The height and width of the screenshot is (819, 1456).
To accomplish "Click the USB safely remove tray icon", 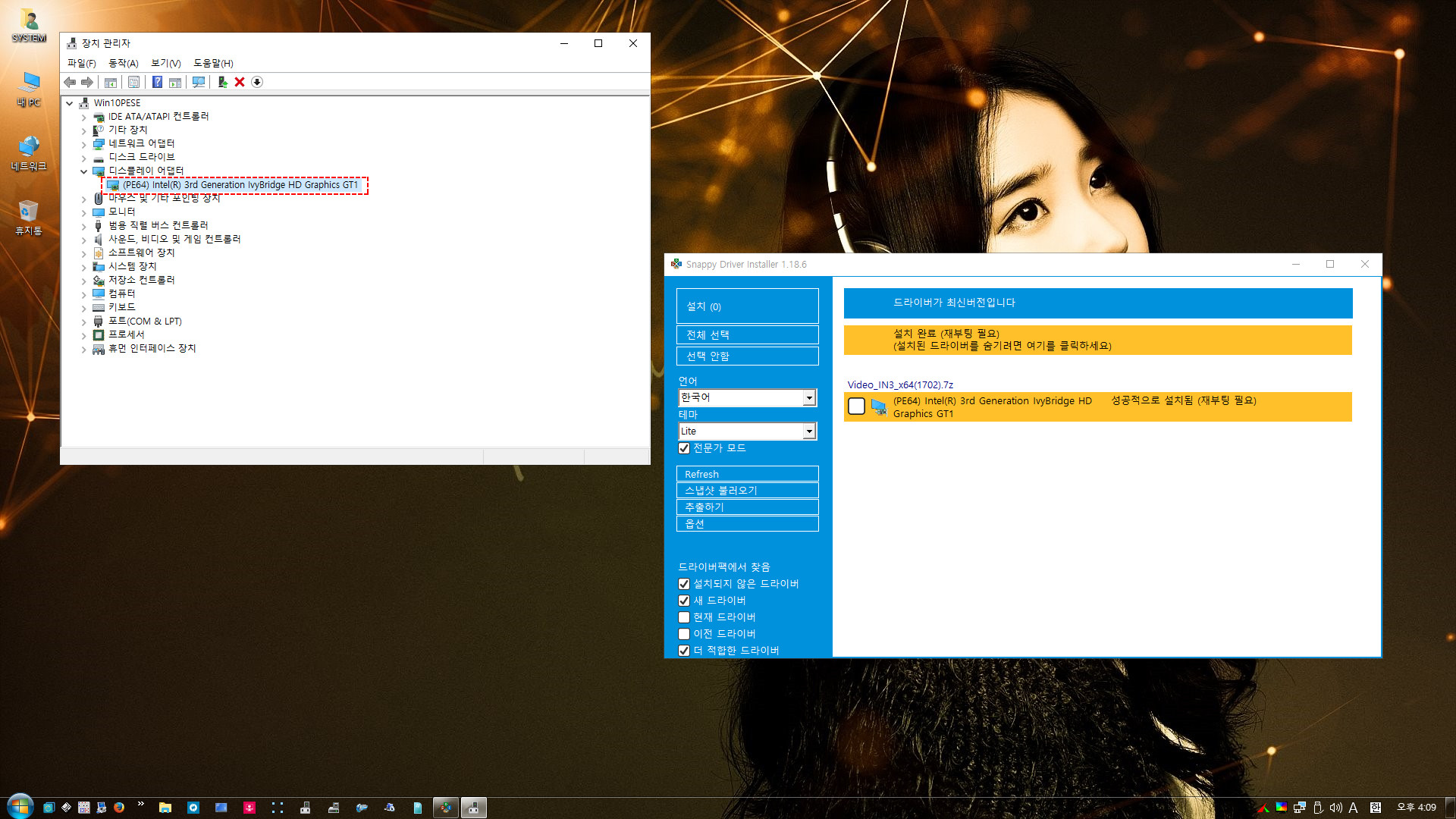I will pyautogui.click(x=1317, y=808).
